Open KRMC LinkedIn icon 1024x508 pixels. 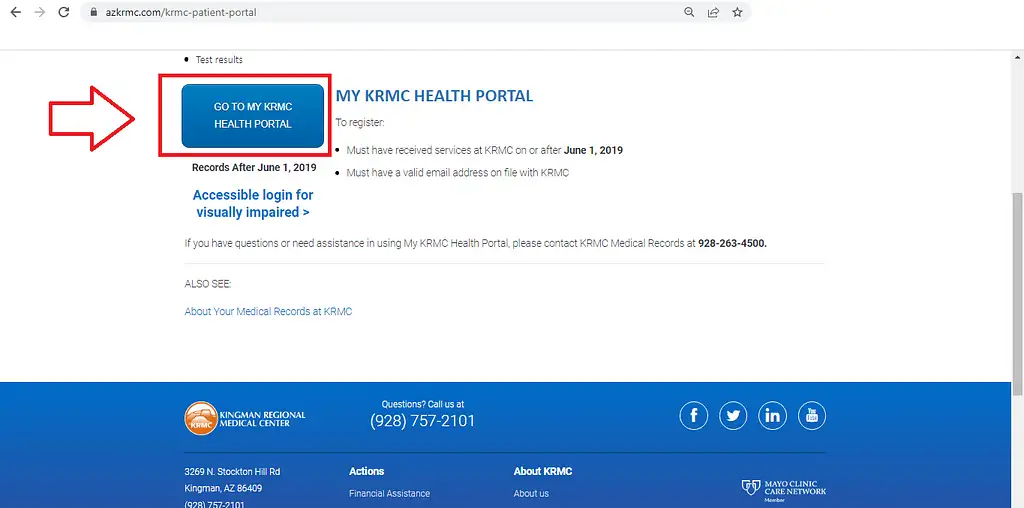773,415
